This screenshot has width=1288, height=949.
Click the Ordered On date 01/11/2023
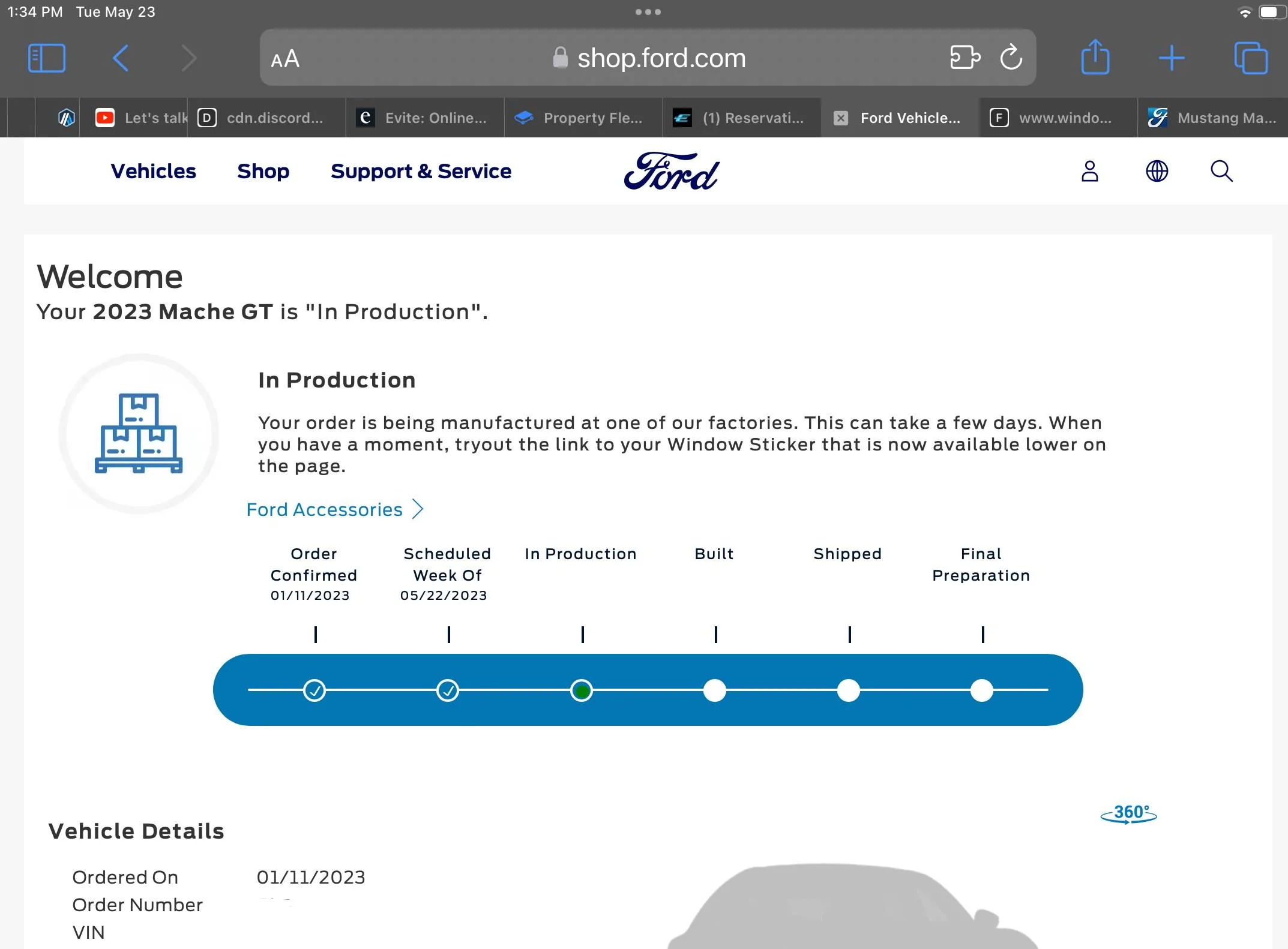coord(311,877)
